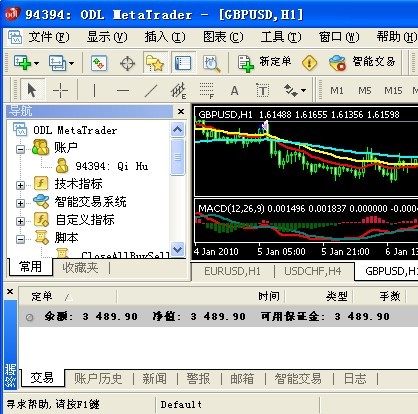Viewport: 418px width, 414px height.
Task: Open the 工具(T) menu
Action: 281,37
